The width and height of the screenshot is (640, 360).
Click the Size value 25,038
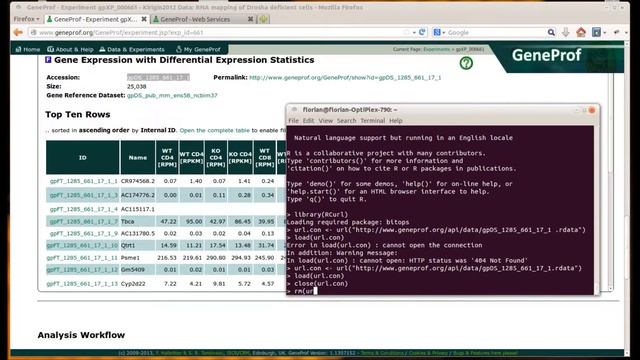[x=136, y=87]
